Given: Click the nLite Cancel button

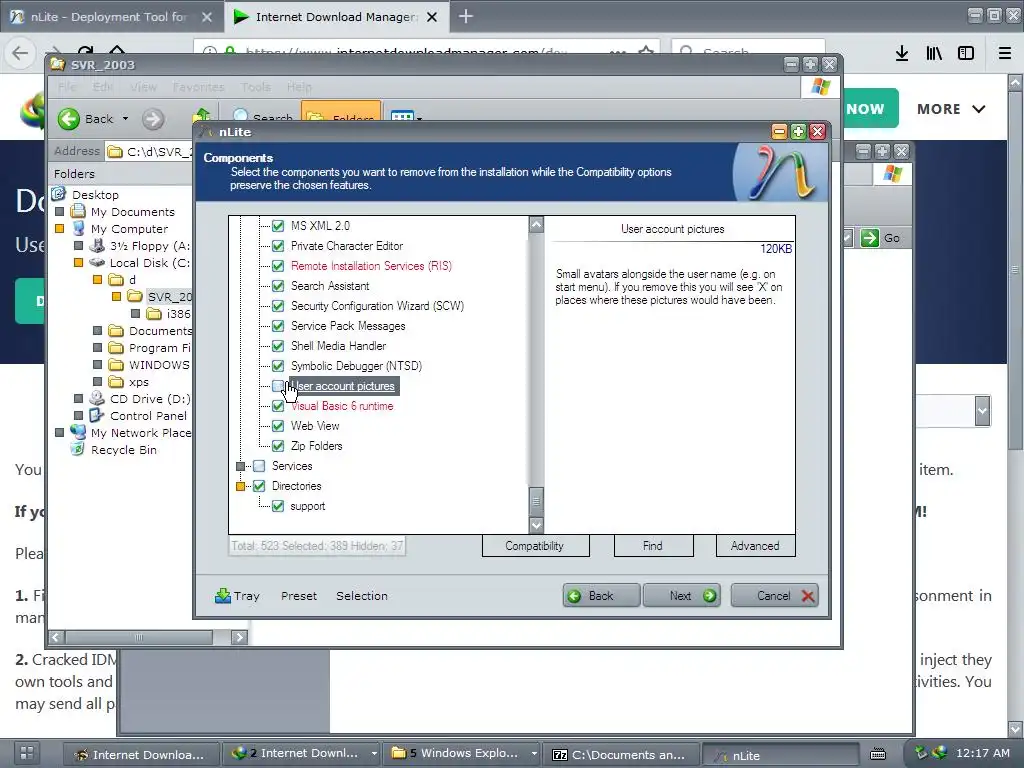Looking at the screenshot, I should [776, 596].
